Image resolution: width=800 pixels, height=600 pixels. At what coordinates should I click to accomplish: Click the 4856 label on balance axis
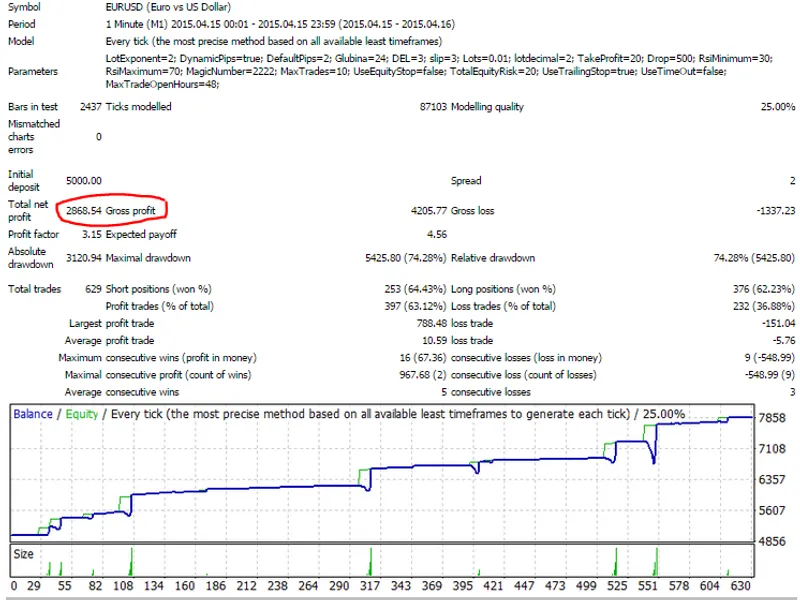(772, 541)
